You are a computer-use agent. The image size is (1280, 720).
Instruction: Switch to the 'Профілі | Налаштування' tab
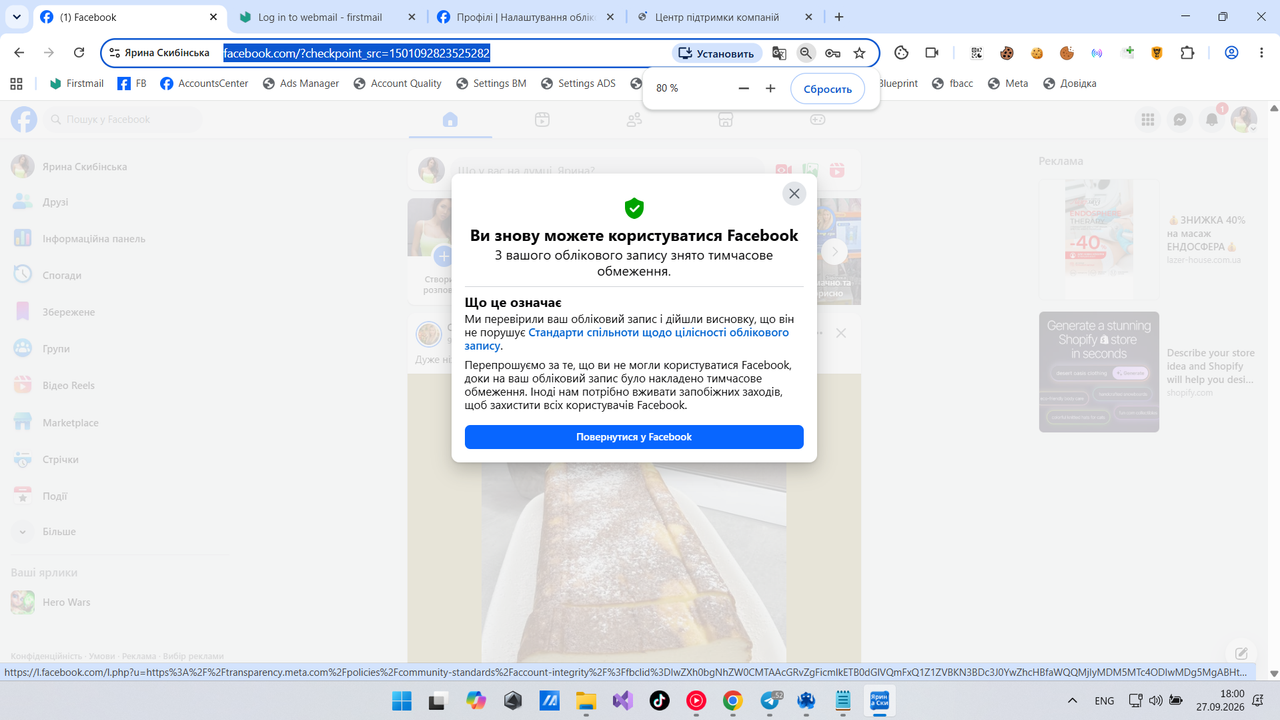point(526,17)
